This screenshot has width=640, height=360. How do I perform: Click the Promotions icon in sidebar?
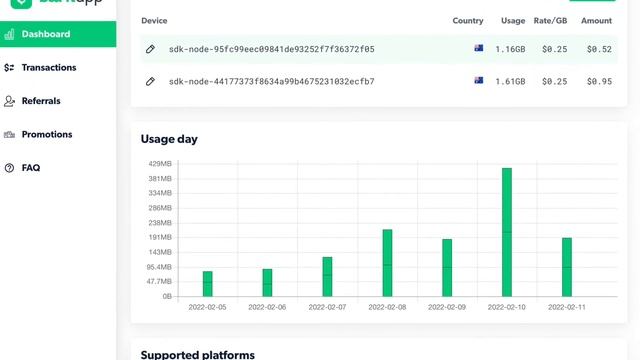pos(9,135)
